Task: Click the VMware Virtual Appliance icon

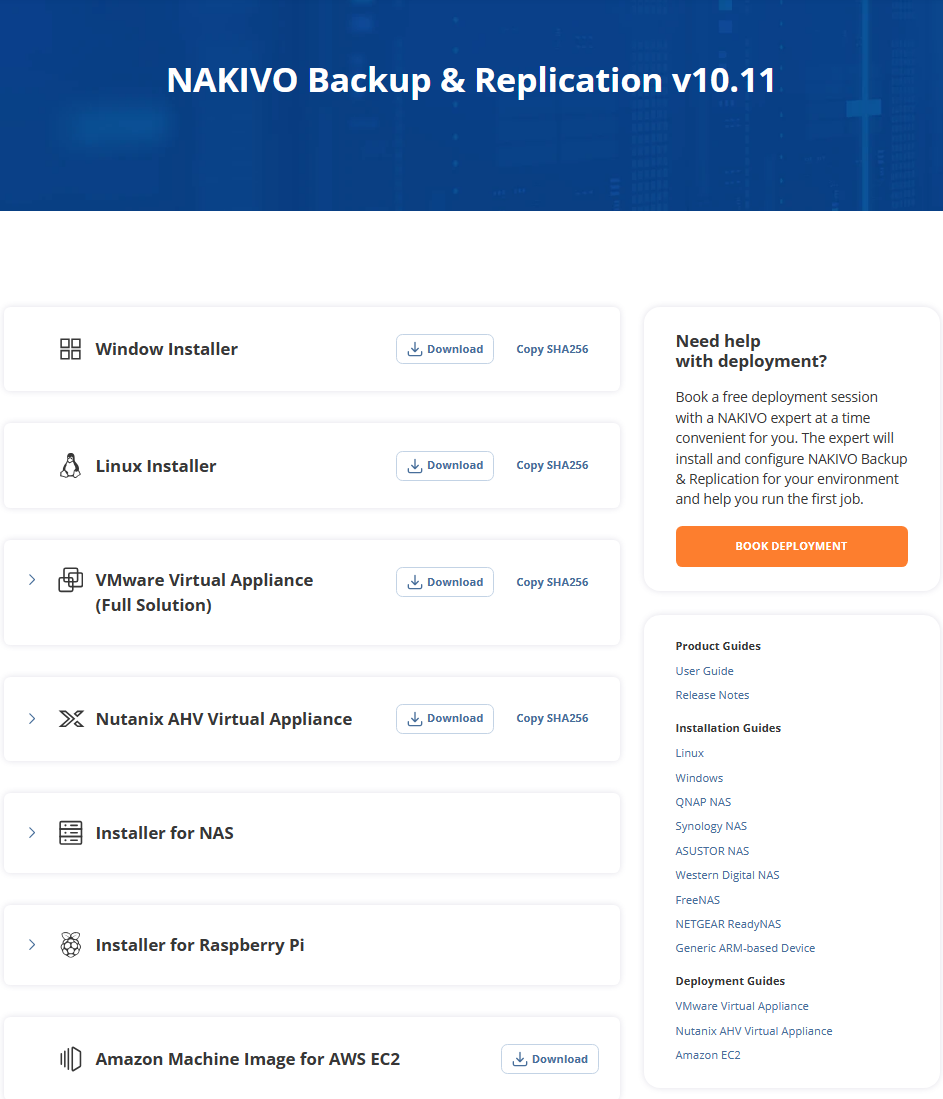Action: (70, 580)
